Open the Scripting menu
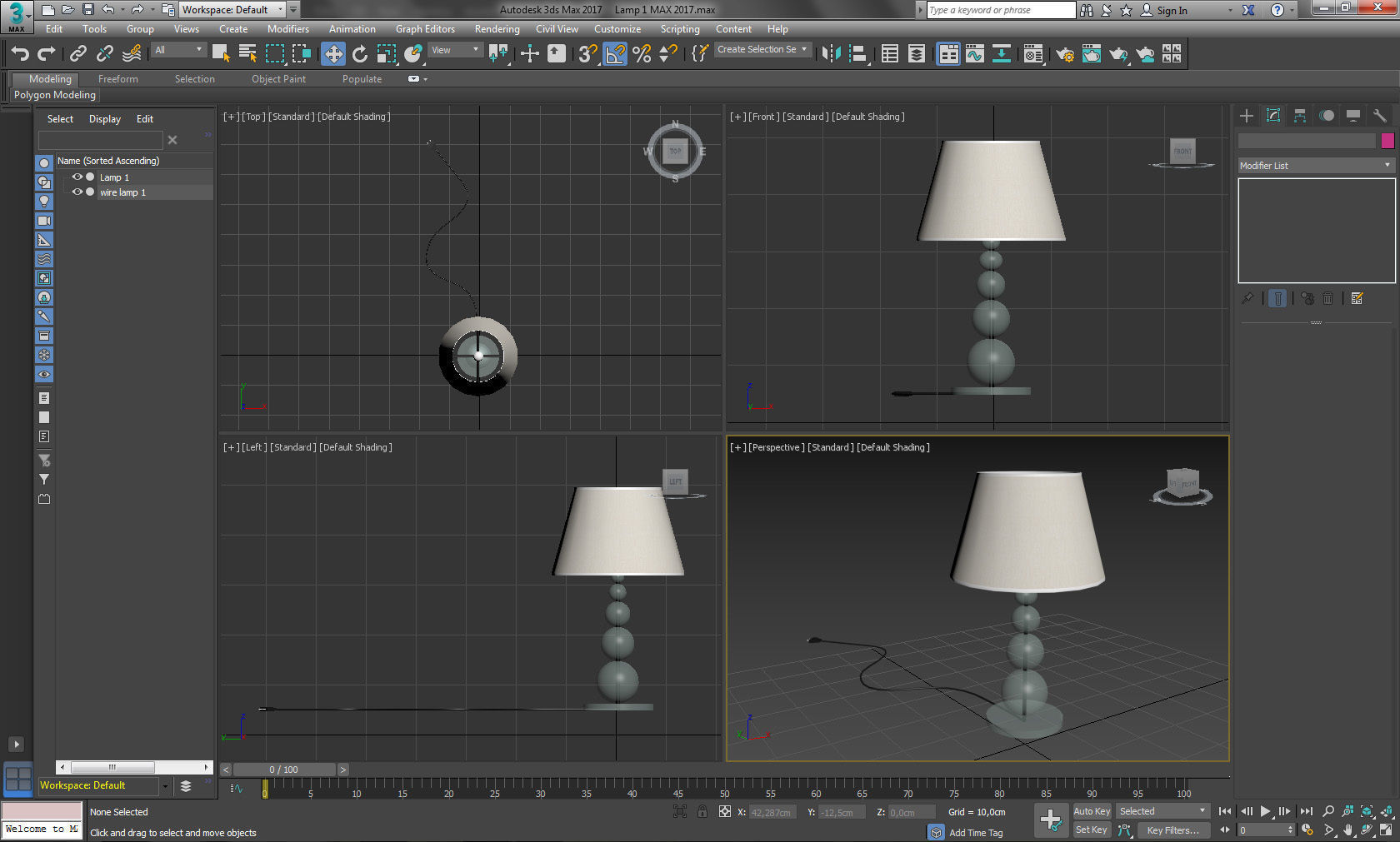The width and height of the screenshot is (1400, 842). (x=680, y=29)
